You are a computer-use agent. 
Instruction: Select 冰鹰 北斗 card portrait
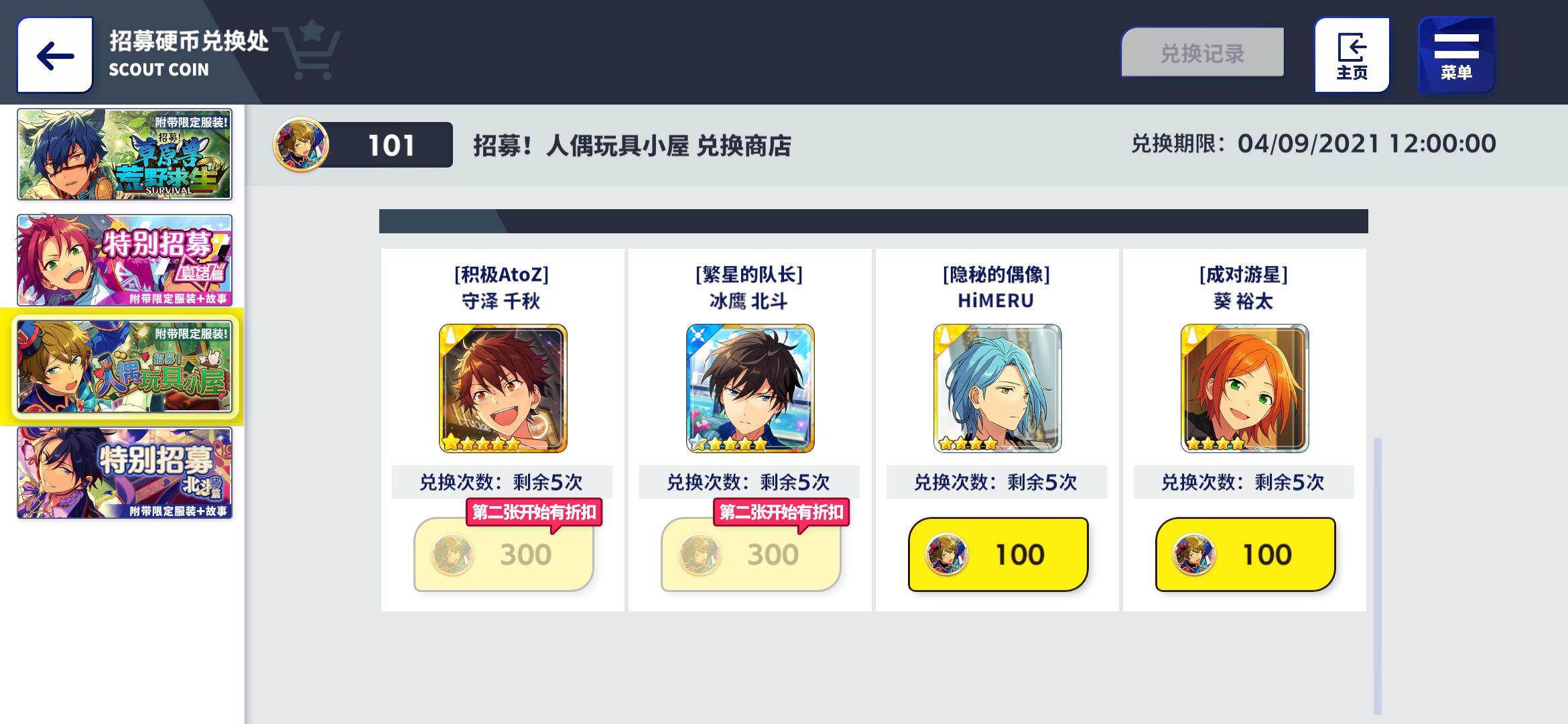coord(750,388)
